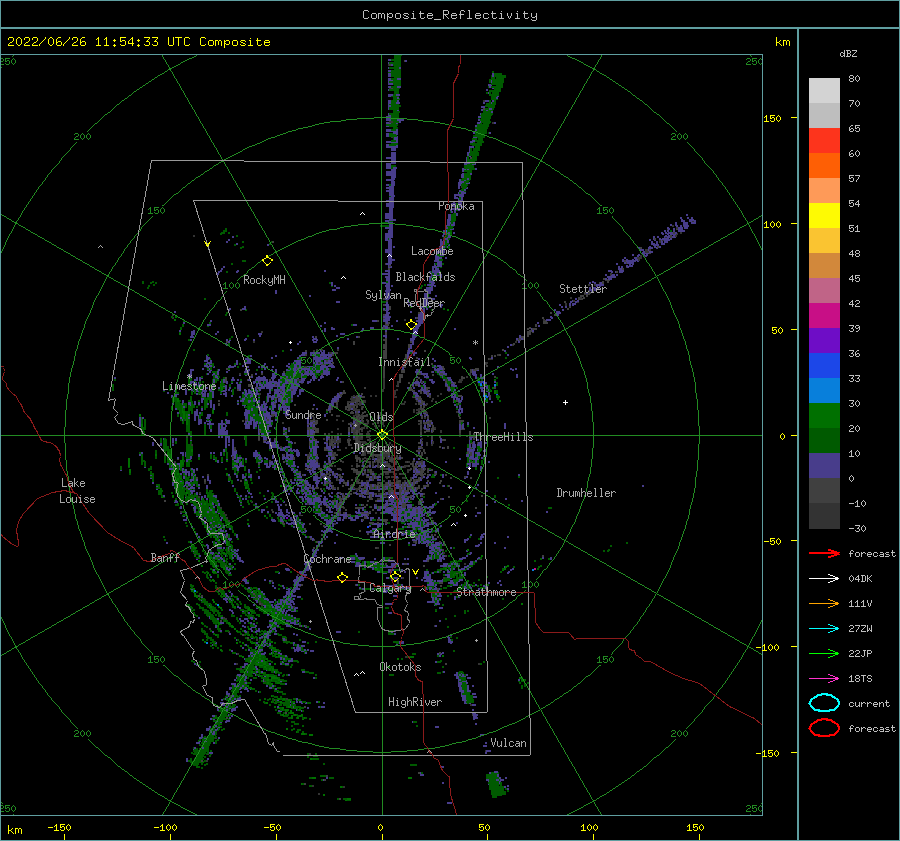Click the Didsbury town label
The height and width of the screenshot is (841, 900).
(x=378, y=448)
